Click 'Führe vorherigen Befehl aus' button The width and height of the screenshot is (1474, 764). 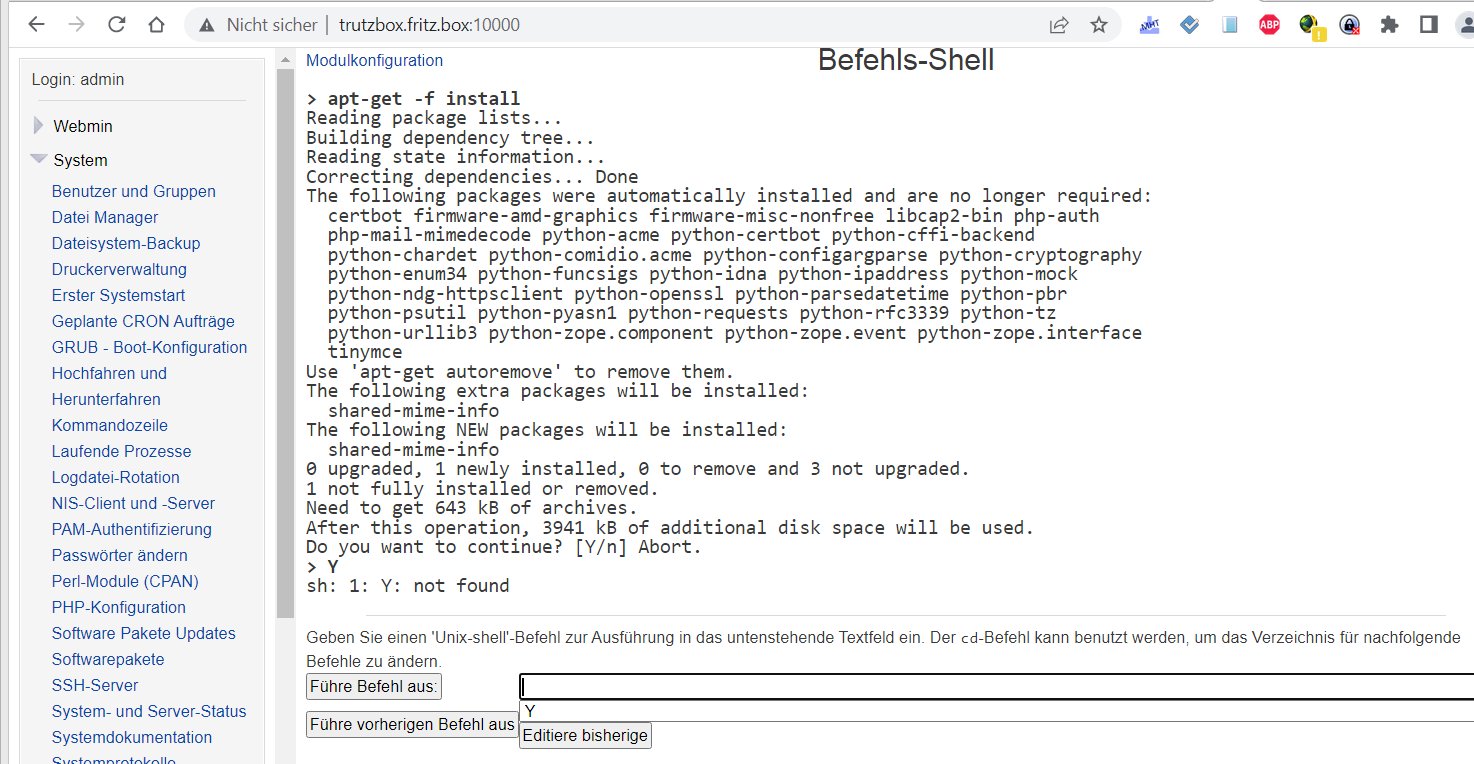[412, 724]
